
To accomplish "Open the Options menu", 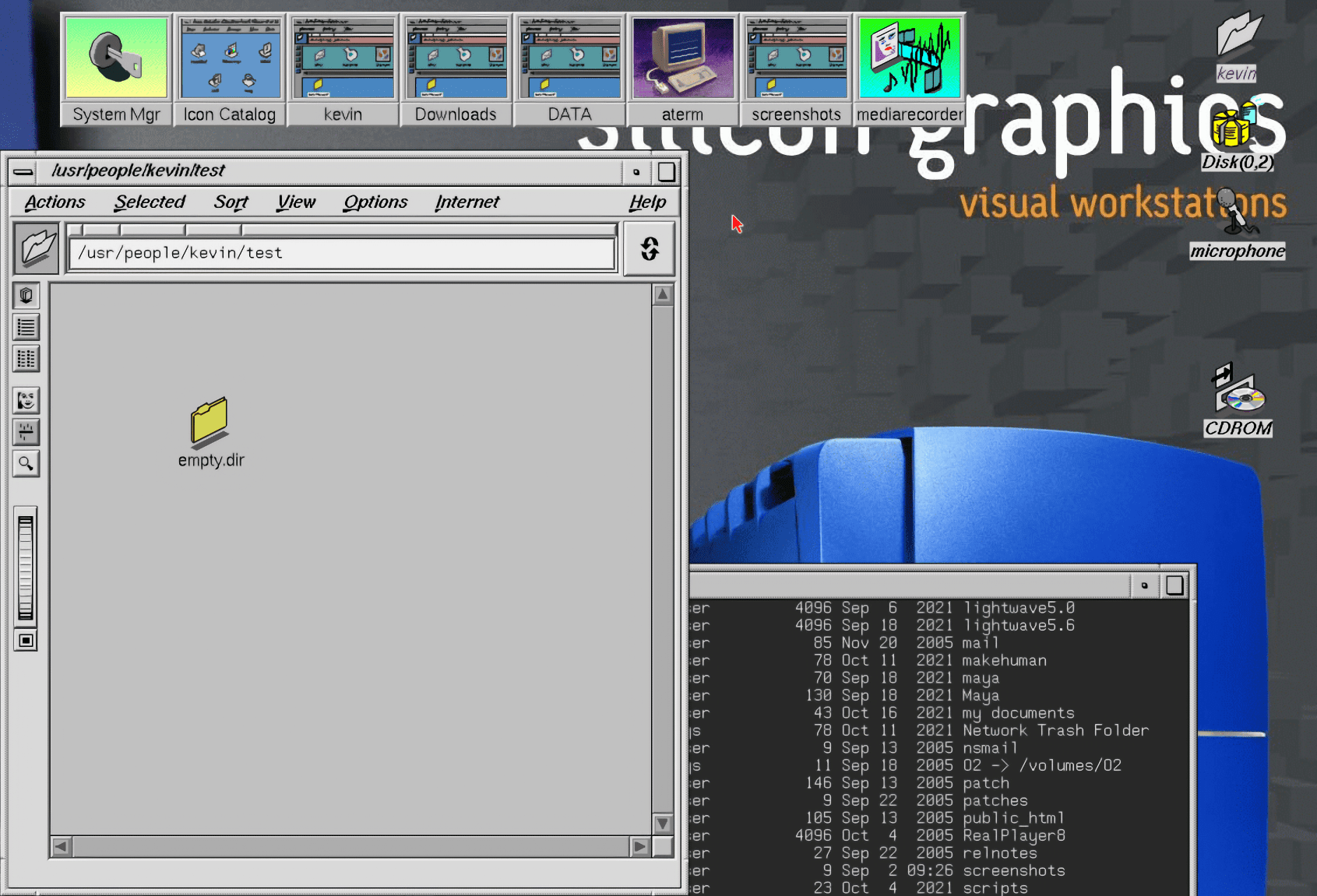I will coord(375,202).
